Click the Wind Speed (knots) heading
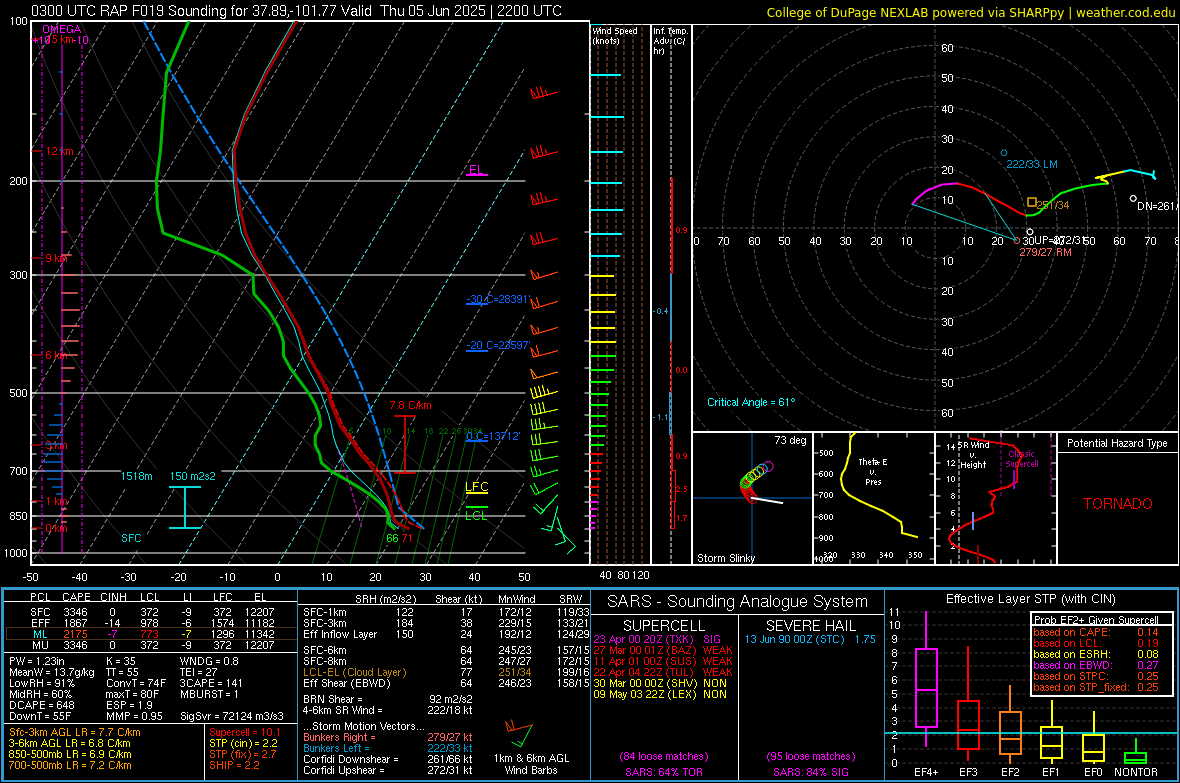The width and height of the screenshot is (1180, 783). click(615, 35)
